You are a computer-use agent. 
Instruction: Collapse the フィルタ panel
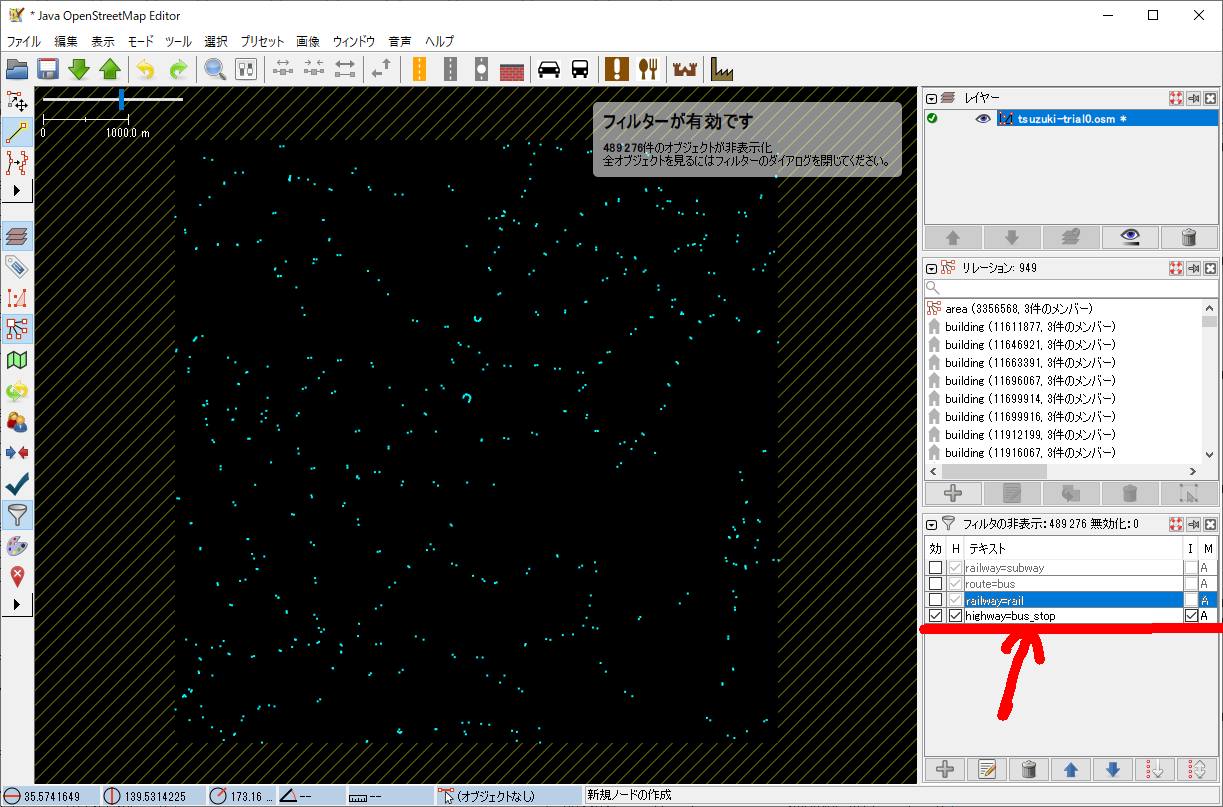pos(932,524)
